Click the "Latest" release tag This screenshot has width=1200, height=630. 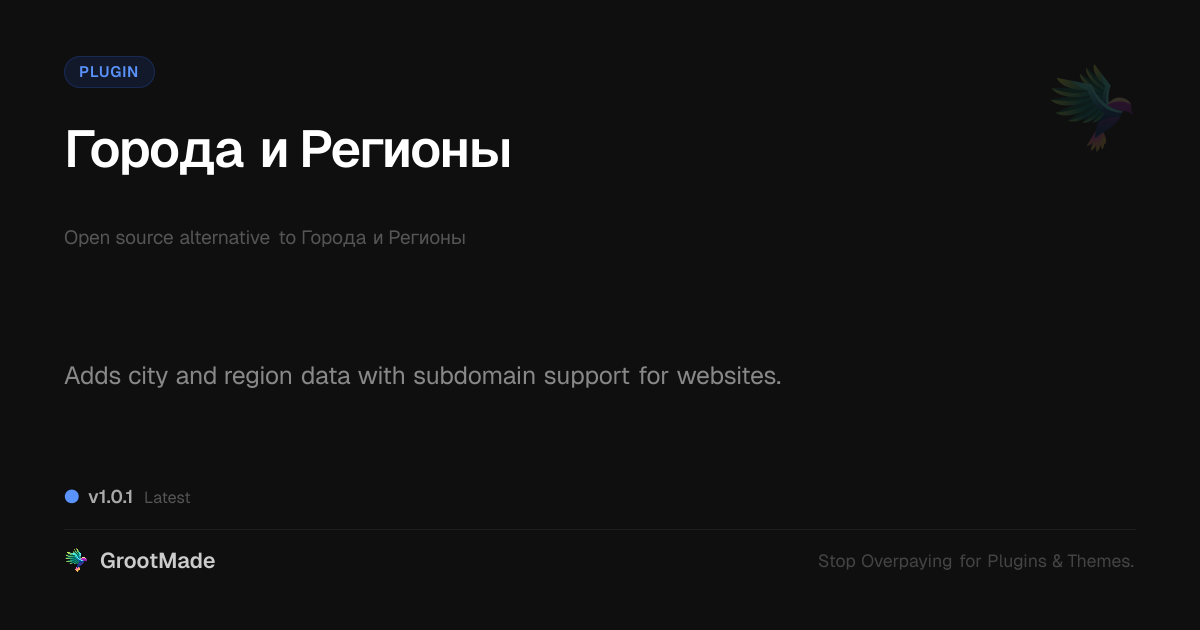coord(167,498)
